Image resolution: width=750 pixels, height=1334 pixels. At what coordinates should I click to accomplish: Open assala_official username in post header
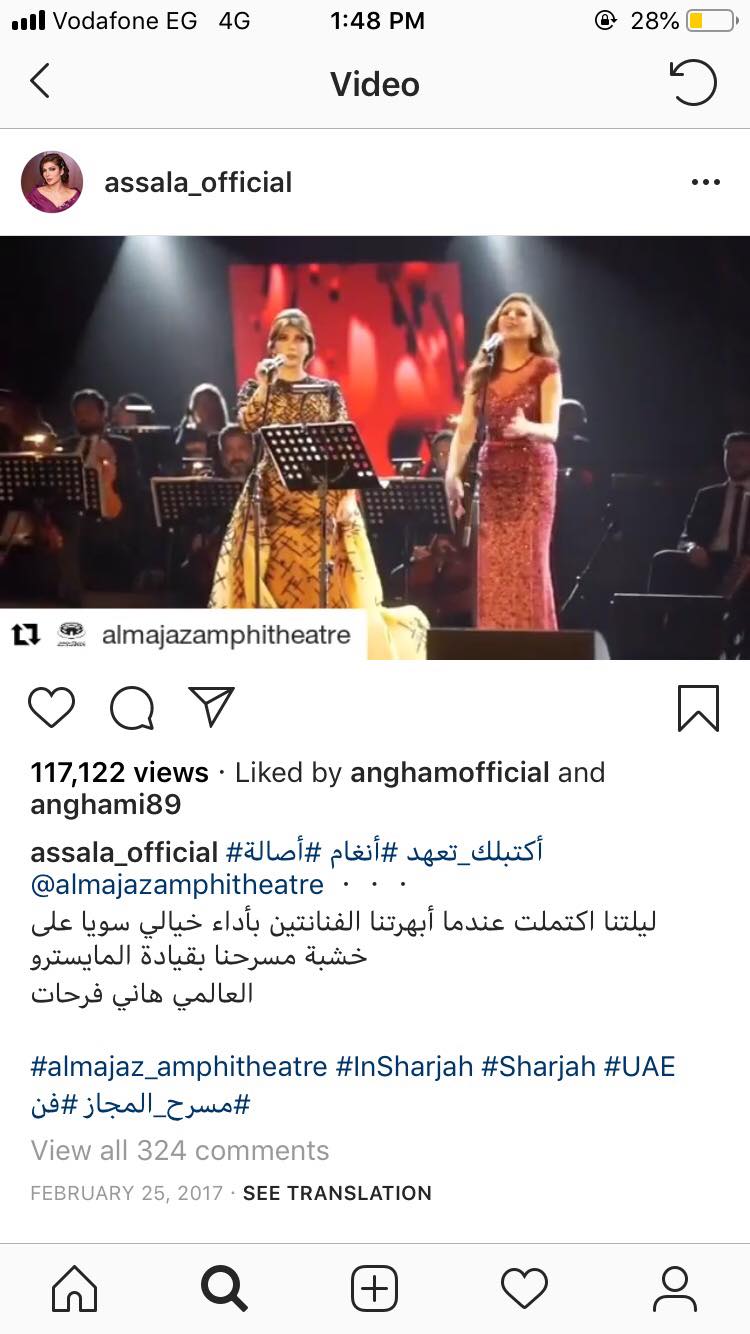[198, 182]
